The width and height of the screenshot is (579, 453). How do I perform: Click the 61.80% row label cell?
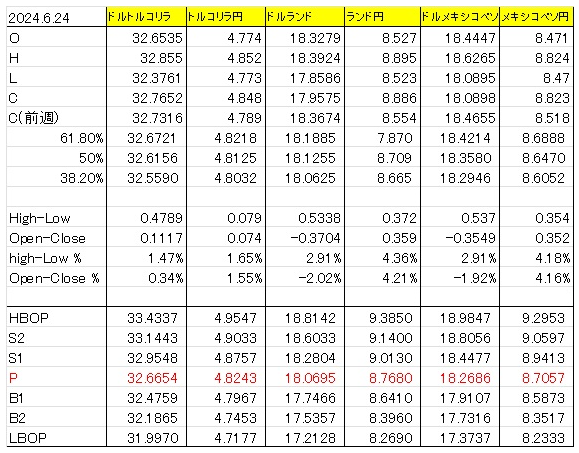click(56, 138)
